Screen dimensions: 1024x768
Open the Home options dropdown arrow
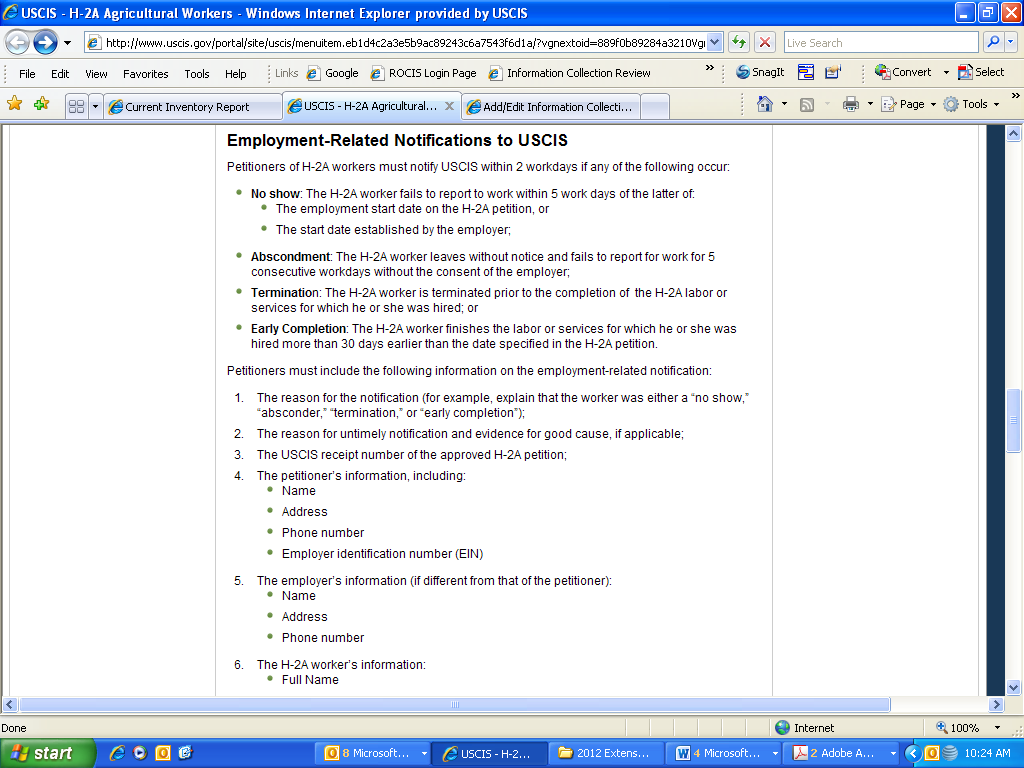tap(784, 104)
